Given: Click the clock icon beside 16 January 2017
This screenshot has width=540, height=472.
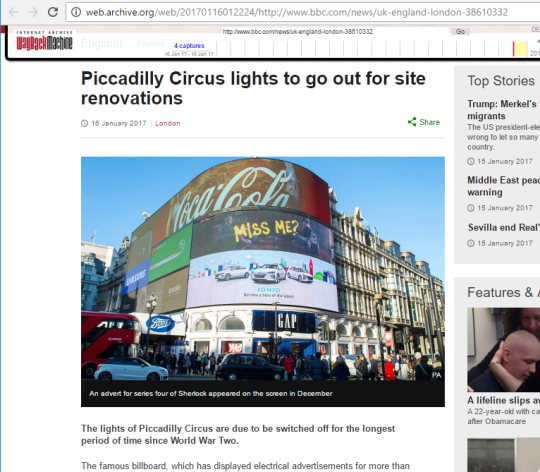Looking at the screenshot, I should tap(84, 123).
